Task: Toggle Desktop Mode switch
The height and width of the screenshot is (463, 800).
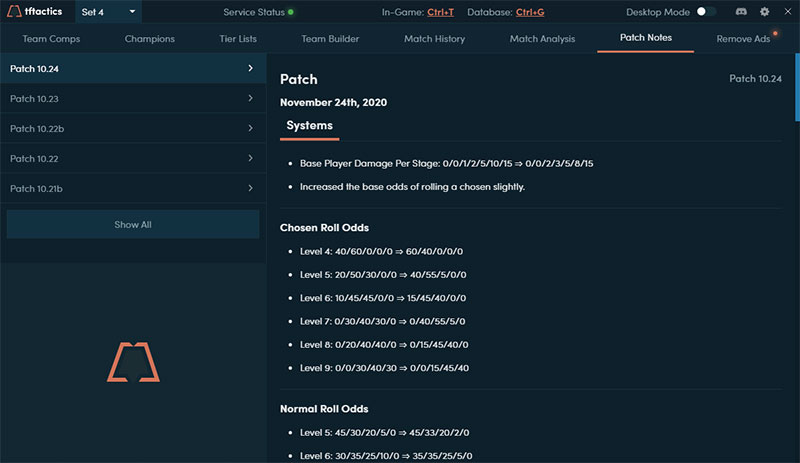Action: click(707, 12)
